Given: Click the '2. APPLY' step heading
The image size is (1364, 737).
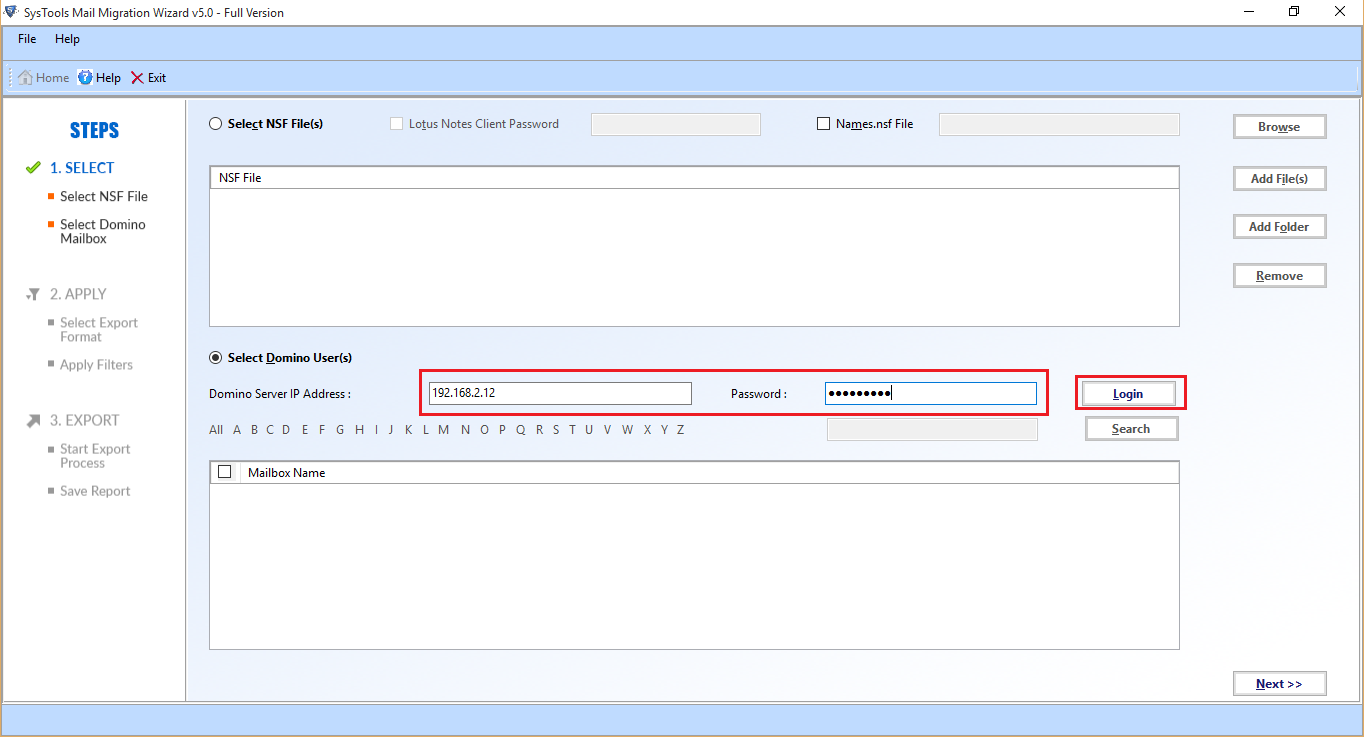Looking at the screenshot, I should click(78, 294).
